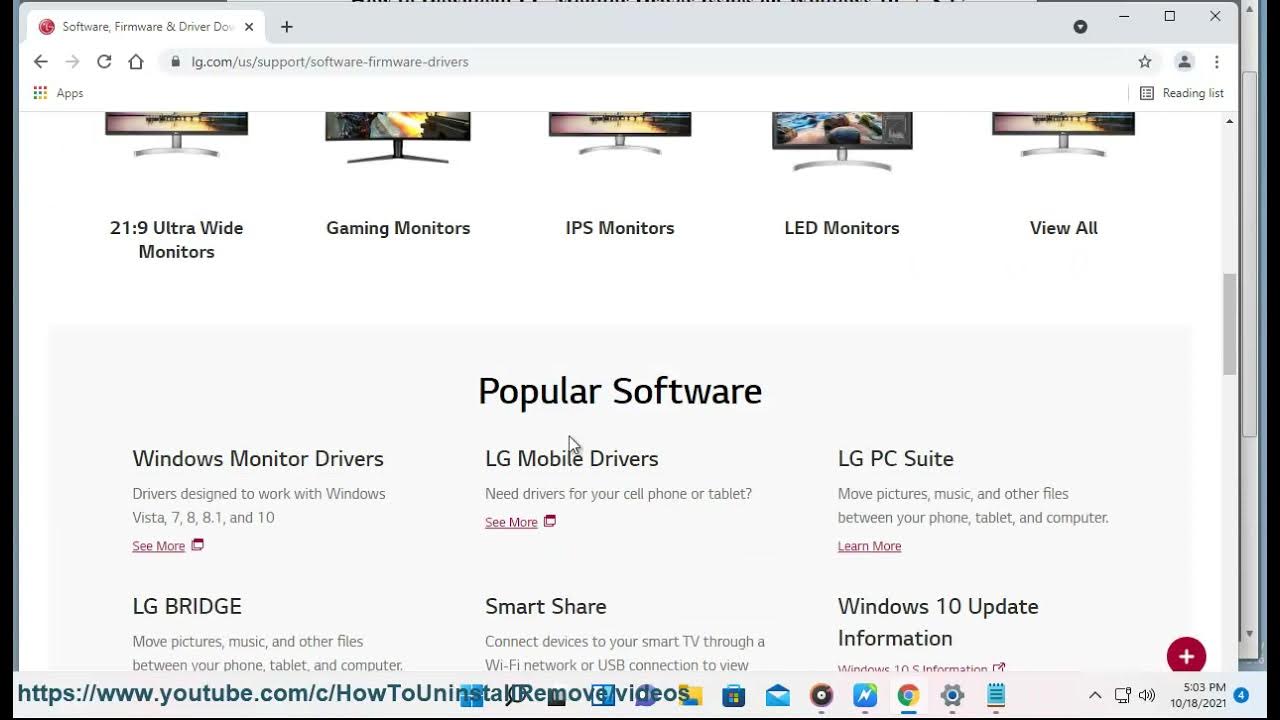The height and width of the screenshot is (720, 1280).
Task: Open the Windows 10 S Information link
Action: click(x=921, y=669)
